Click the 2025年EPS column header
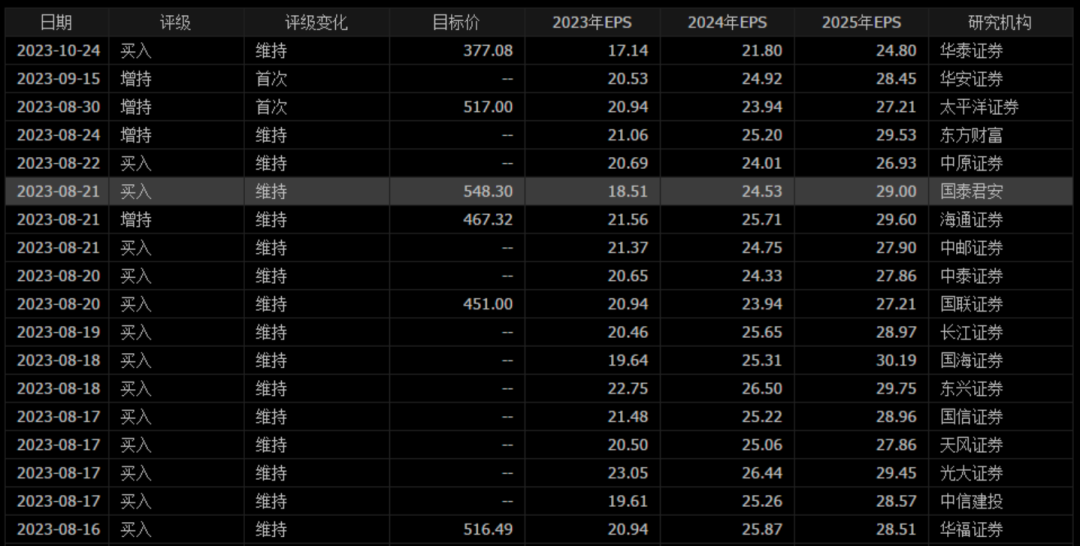This screenshot has width=1080, height=546. [861, 22]
